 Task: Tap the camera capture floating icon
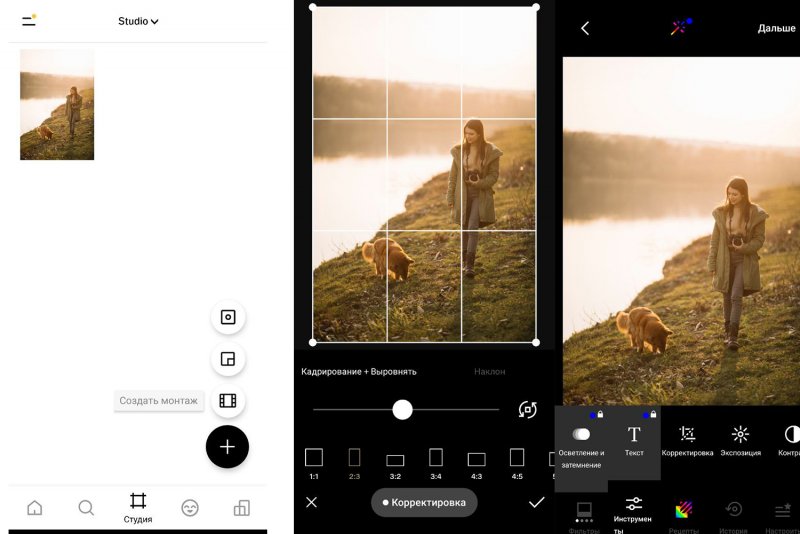(228, 317)
